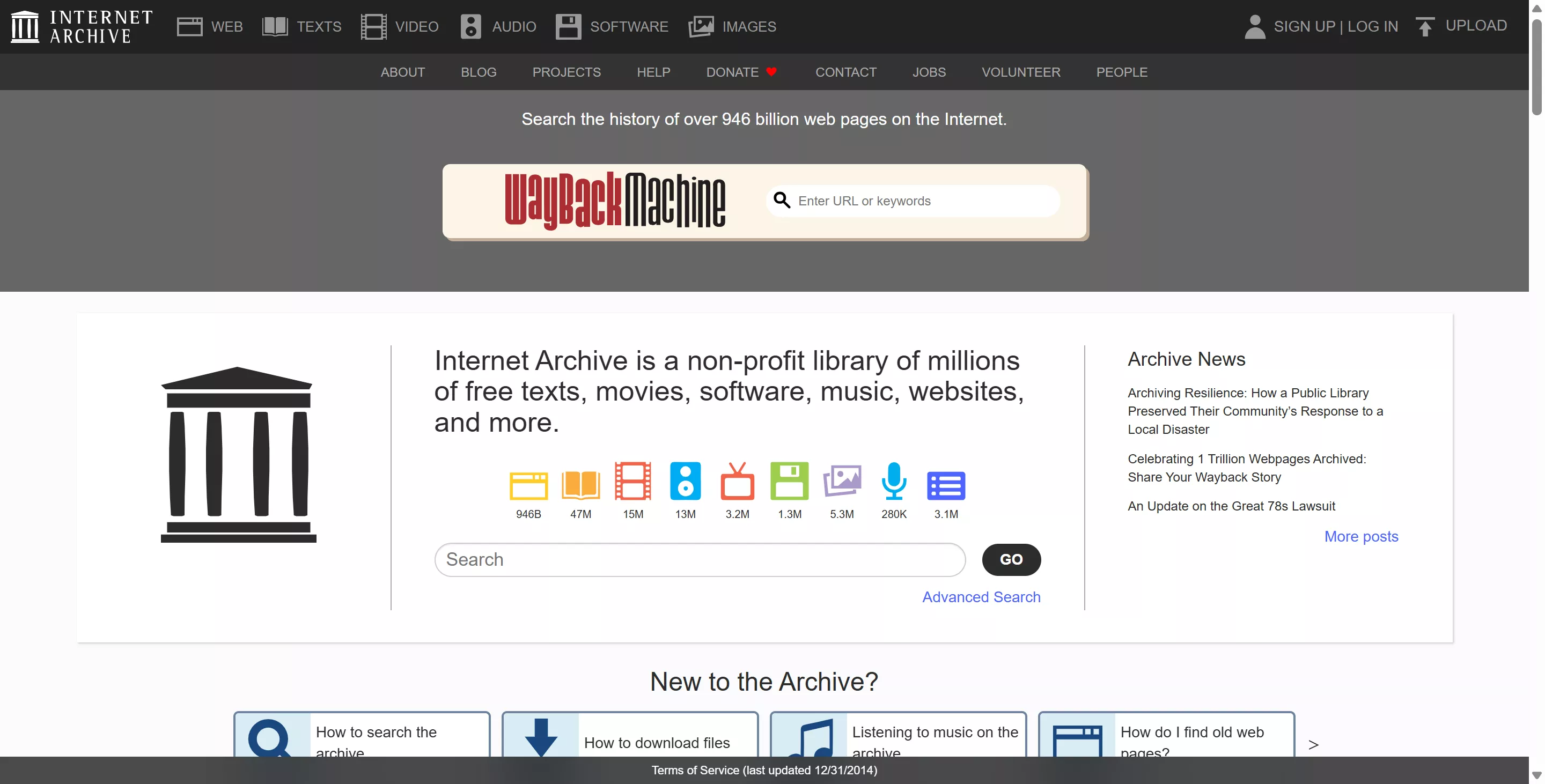Screen dimensions: 1545x784
Task: Open TEXTS via the open book icon
Action: [275, 26]
